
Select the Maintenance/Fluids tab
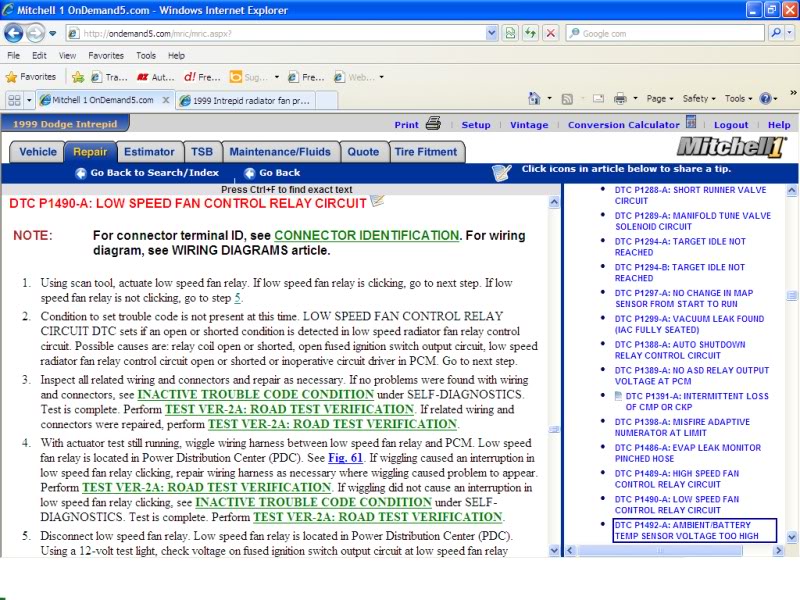pos(280,152)
